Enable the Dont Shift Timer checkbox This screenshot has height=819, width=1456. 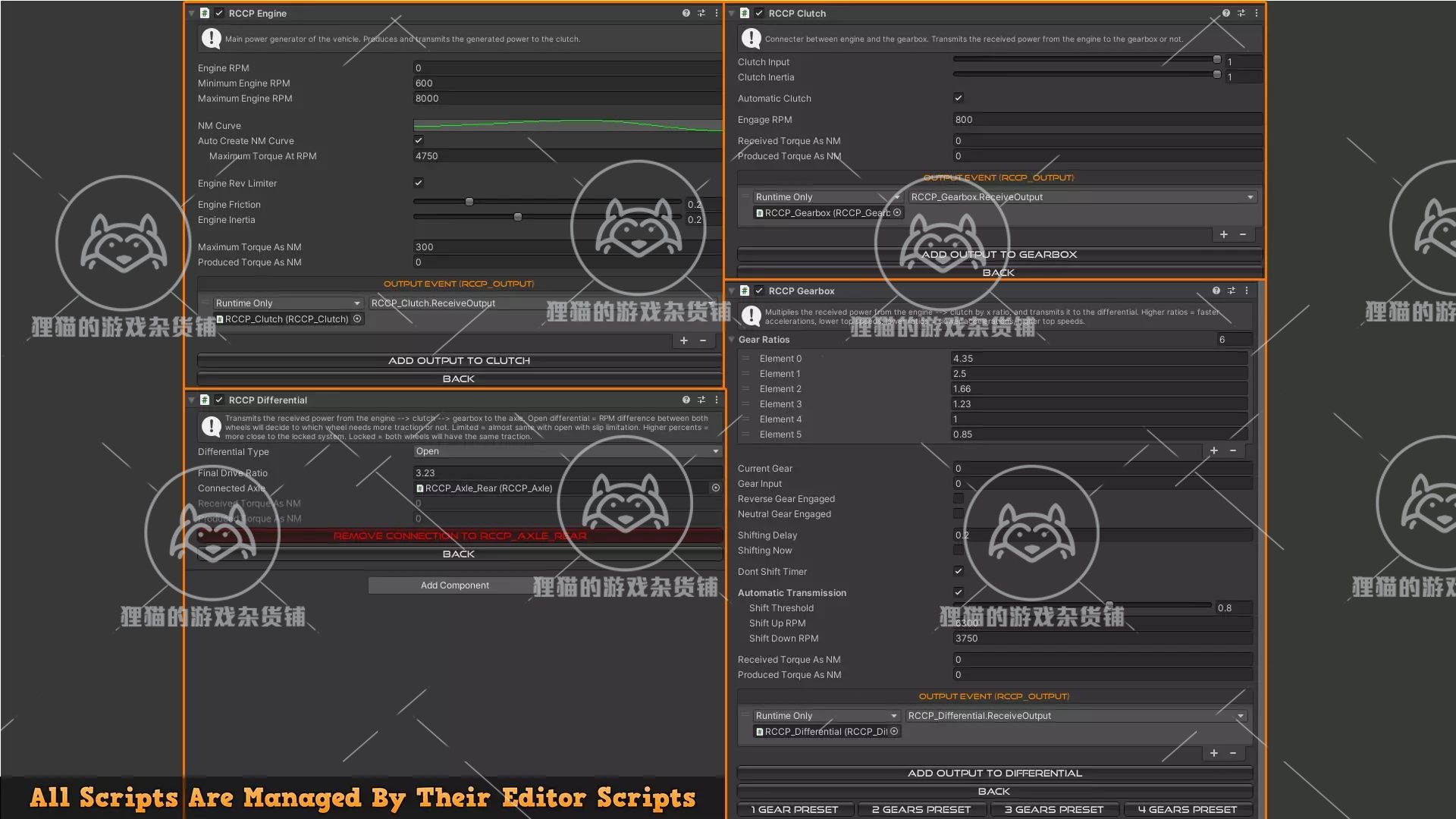pos(958,571)
